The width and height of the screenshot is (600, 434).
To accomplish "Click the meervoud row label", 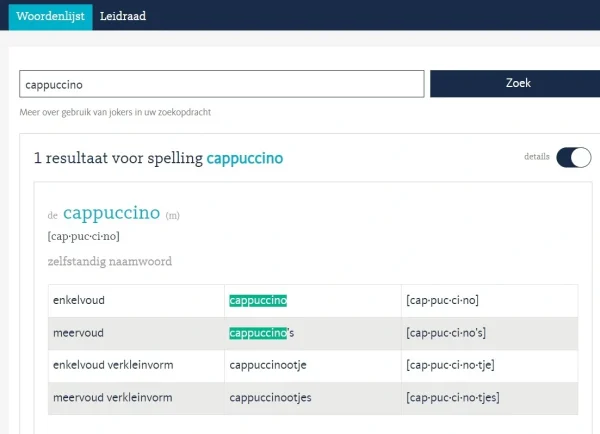I will click(77, 333).
